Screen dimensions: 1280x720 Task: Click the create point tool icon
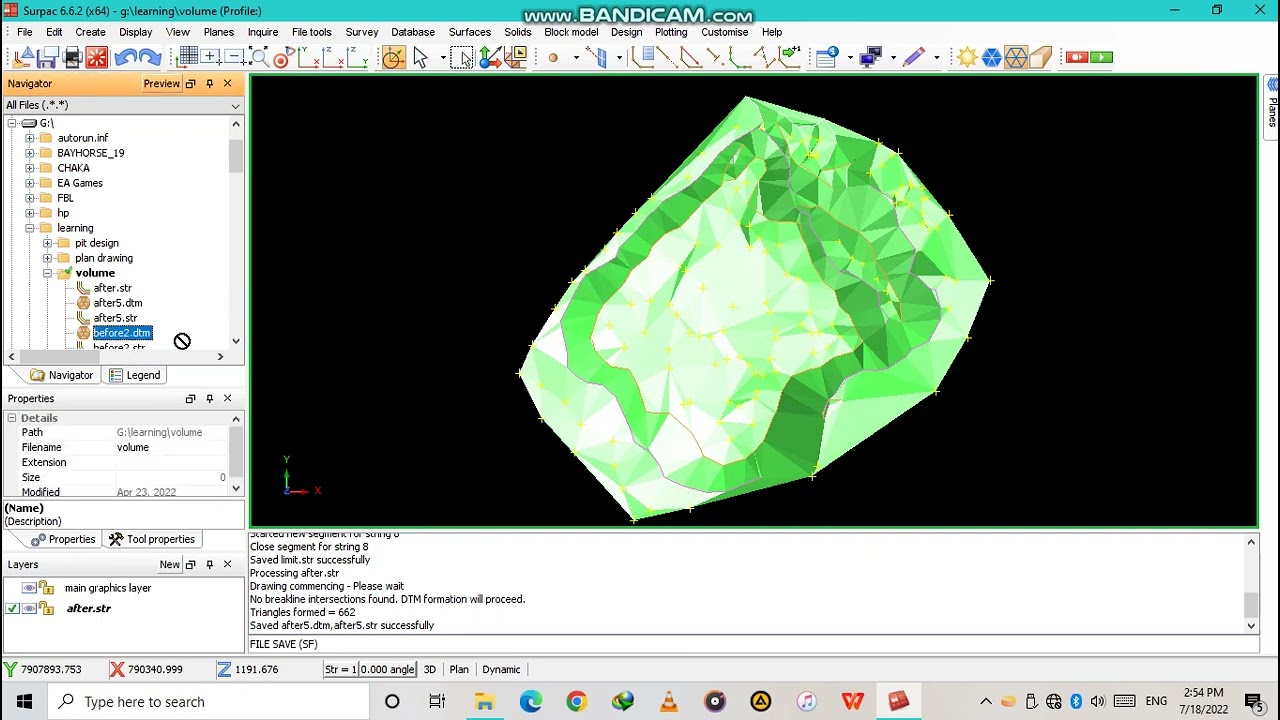point(553,57)
